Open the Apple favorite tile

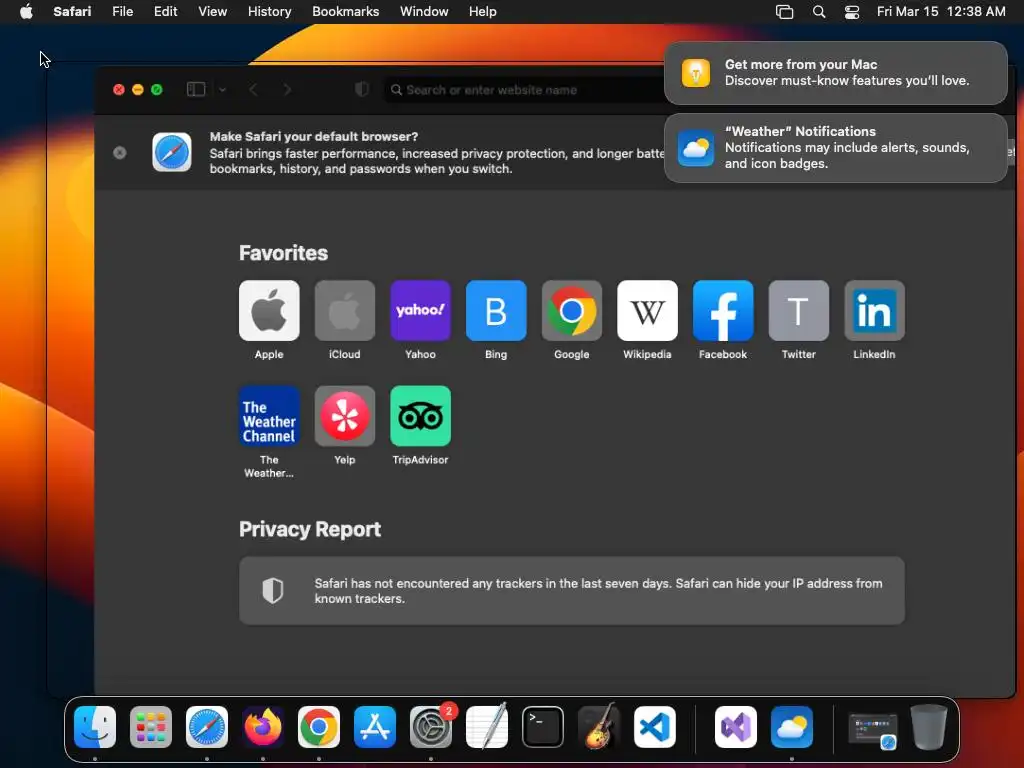pos(269,310)
